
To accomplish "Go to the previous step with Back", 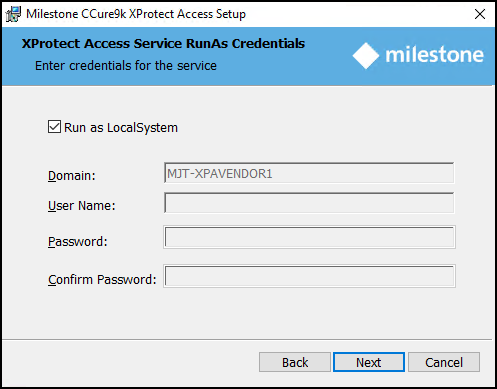I will [295, 362].
